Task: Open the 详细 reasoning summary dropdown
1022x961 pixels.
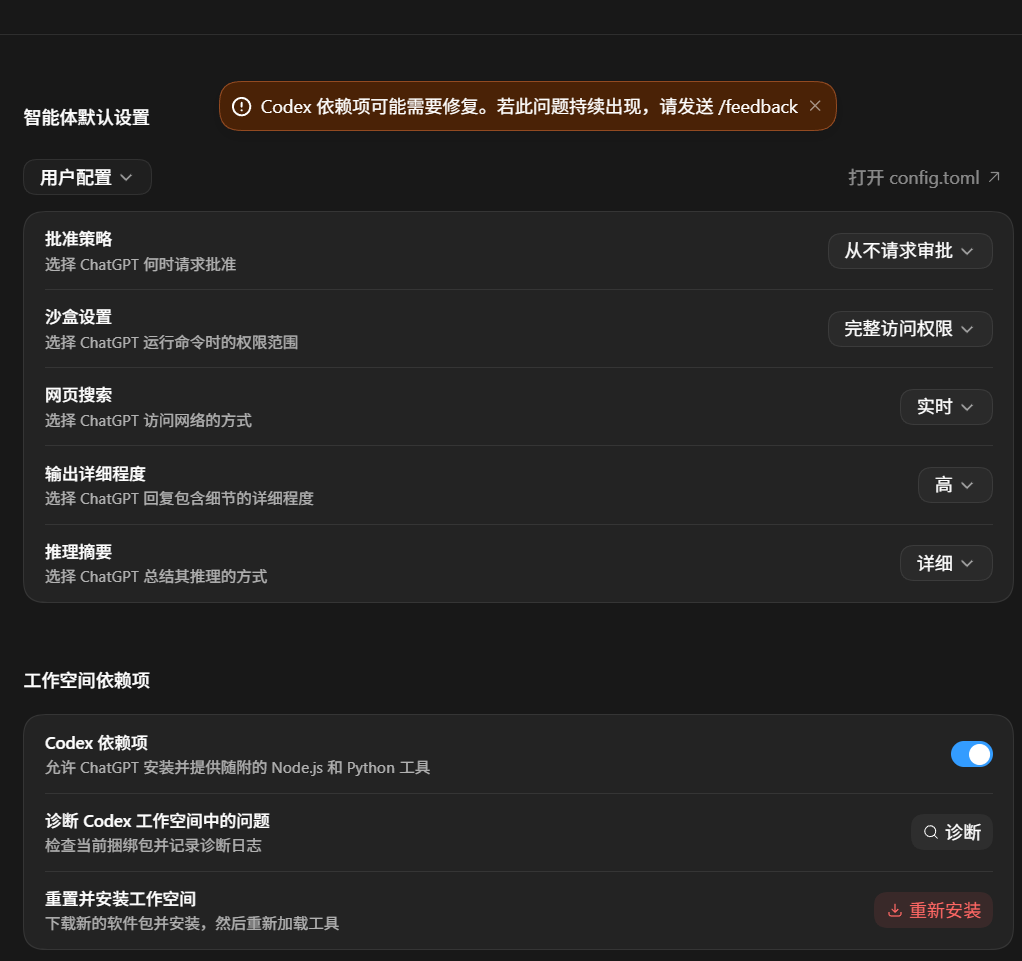Action: [x=946, y=563]
